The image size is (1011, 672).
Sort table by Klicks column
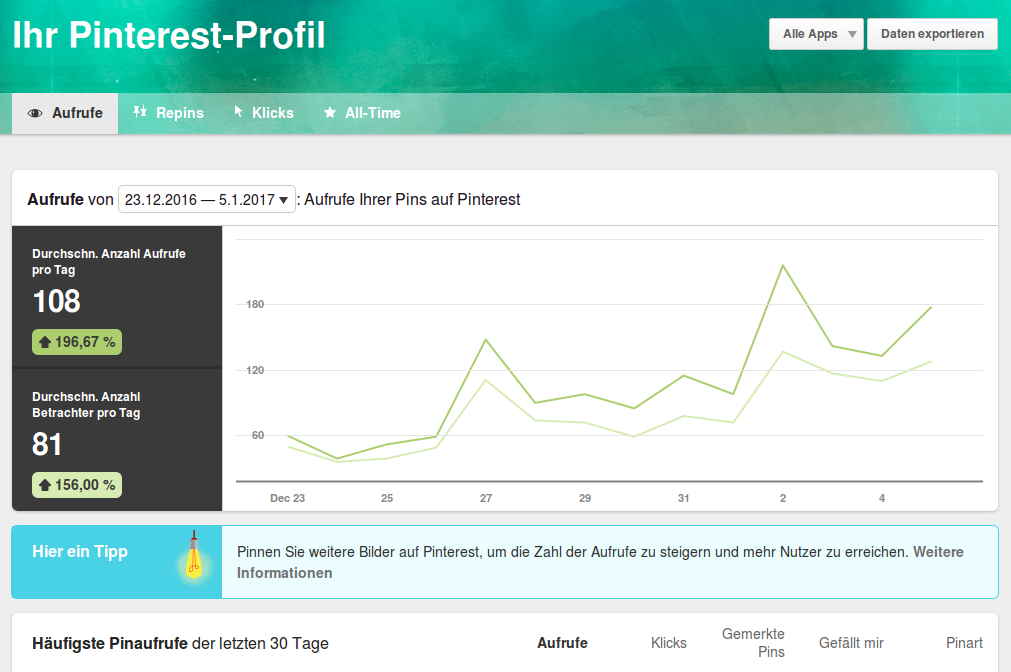[669, 643]
